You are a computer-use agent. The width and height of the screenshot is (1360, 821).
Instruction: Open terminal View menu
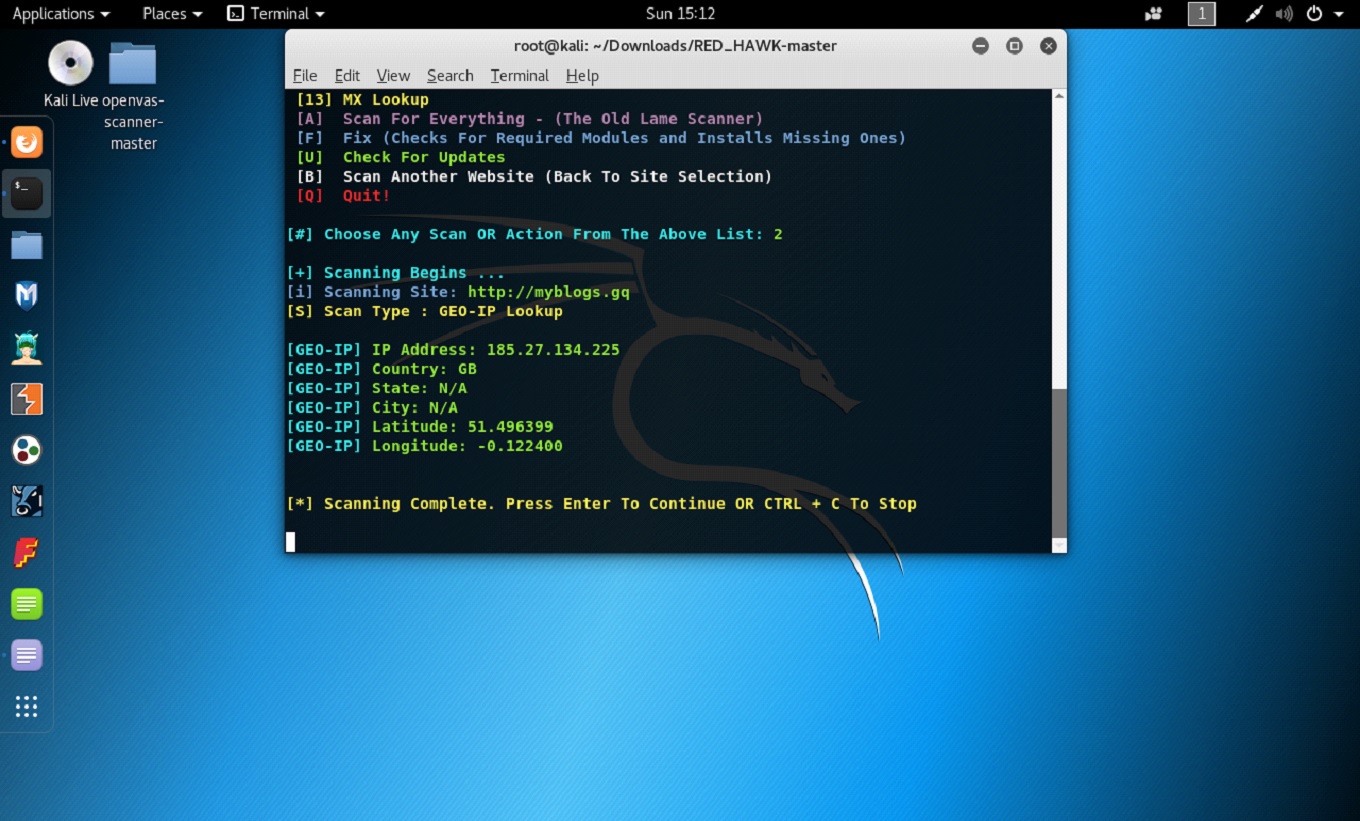pos(393,76)
